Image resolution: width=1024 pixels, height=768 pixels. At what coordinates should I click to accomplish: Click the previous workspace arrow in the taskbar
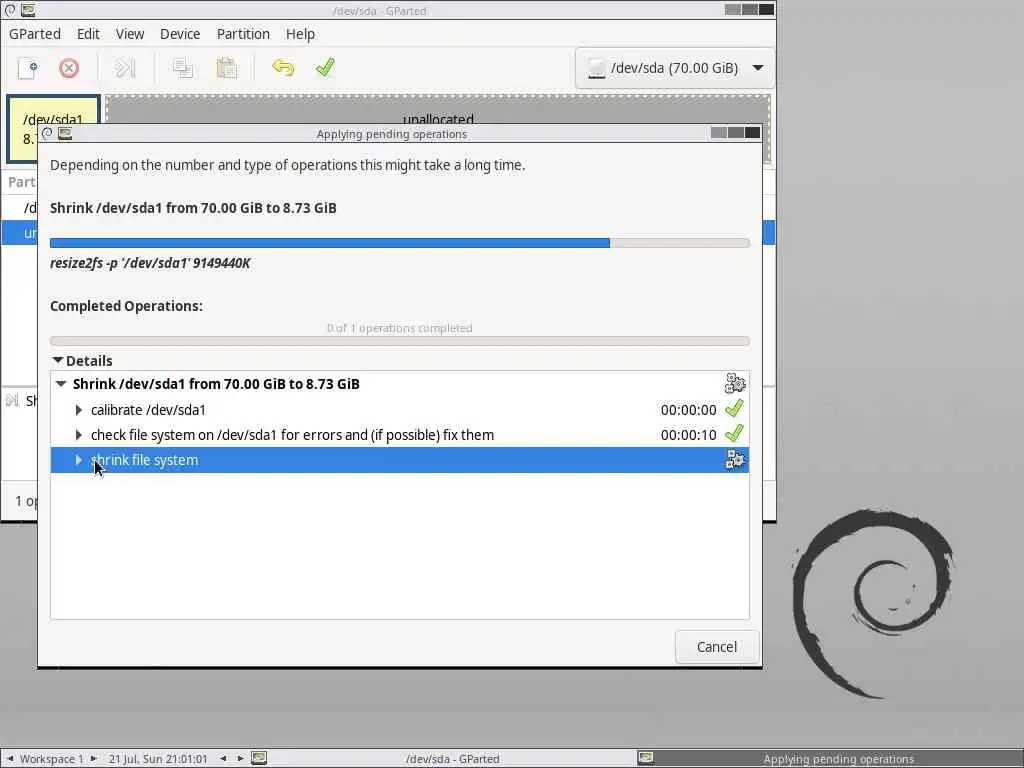10,759
